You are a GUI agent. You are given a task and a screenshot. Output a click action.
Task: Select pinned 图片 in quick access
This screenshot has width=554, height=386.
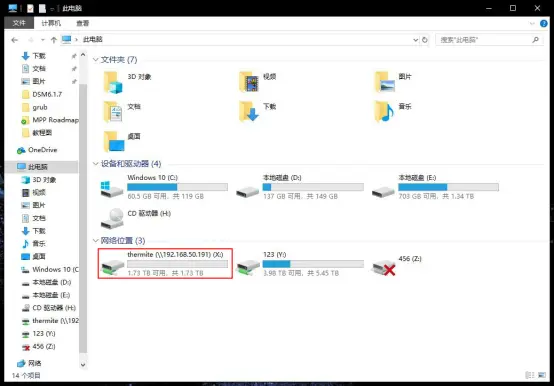(x=34, y=81)
